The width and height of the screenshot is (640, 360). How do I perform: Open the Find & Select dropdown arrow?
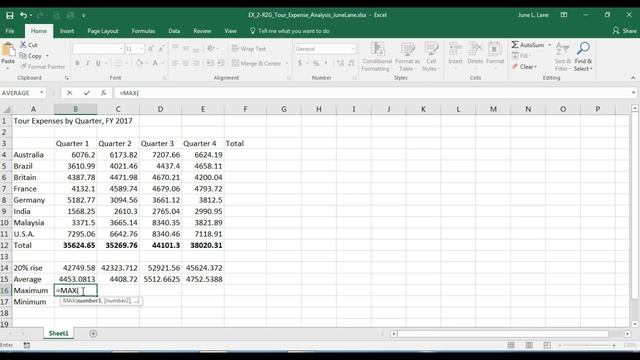[x=591, y=69]
